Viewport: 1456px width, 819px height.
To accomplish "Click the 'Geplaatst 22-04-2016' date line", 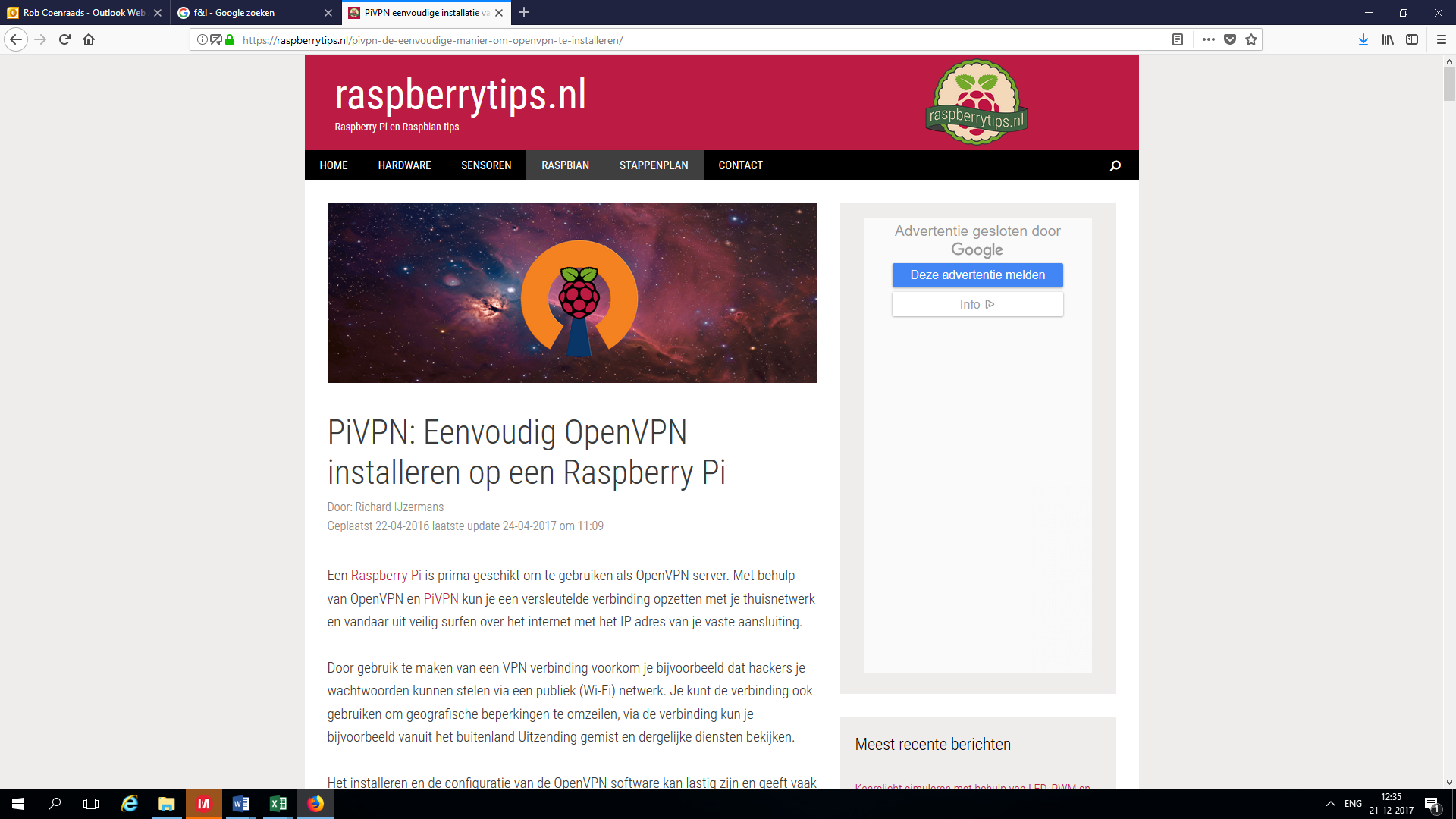I will click(x=466, y=526).
